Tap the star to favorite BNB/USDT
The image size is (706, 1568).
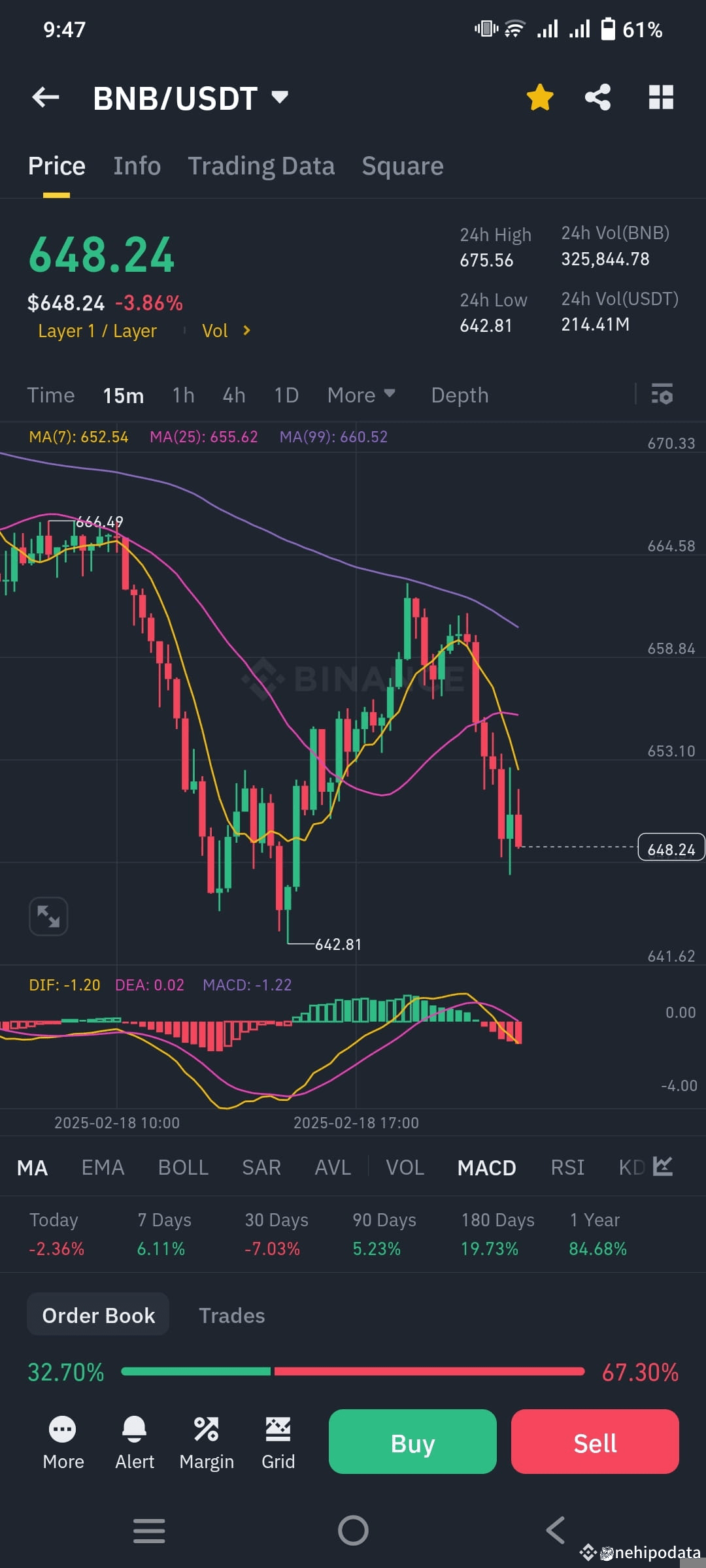click(540, 97)
